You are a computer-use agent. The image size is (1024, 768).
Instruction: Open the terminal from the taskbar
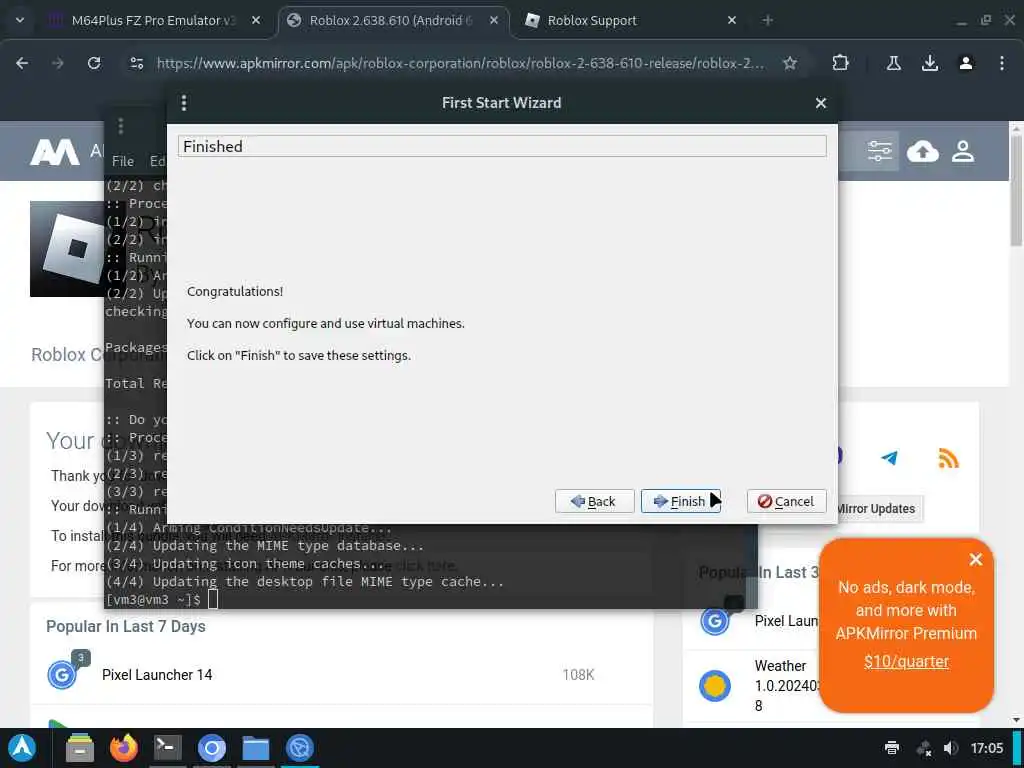[167, 748]
